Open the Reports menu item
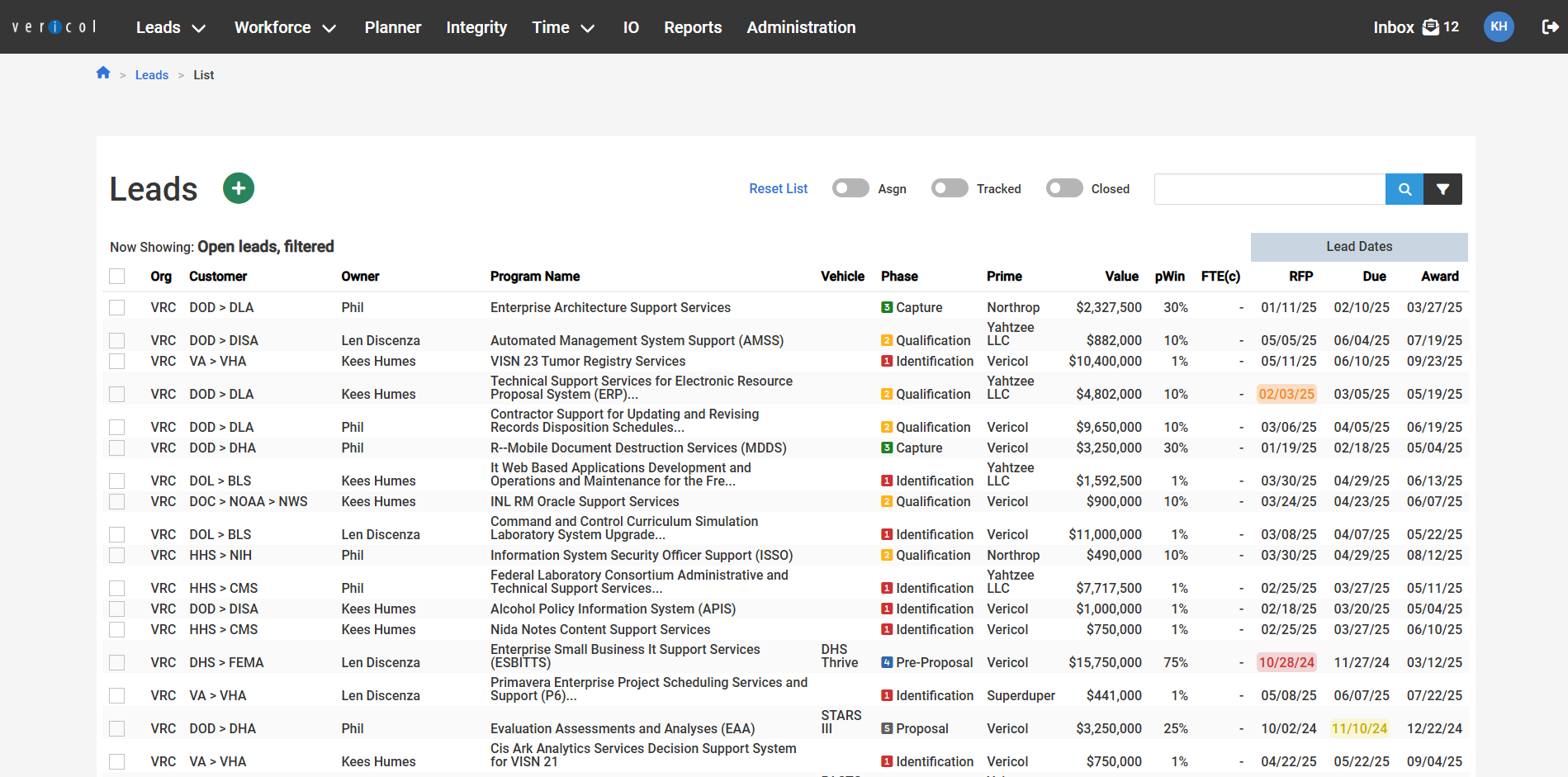The width and height of the screenshot is (1568, 777). click(x=692, y=27)
